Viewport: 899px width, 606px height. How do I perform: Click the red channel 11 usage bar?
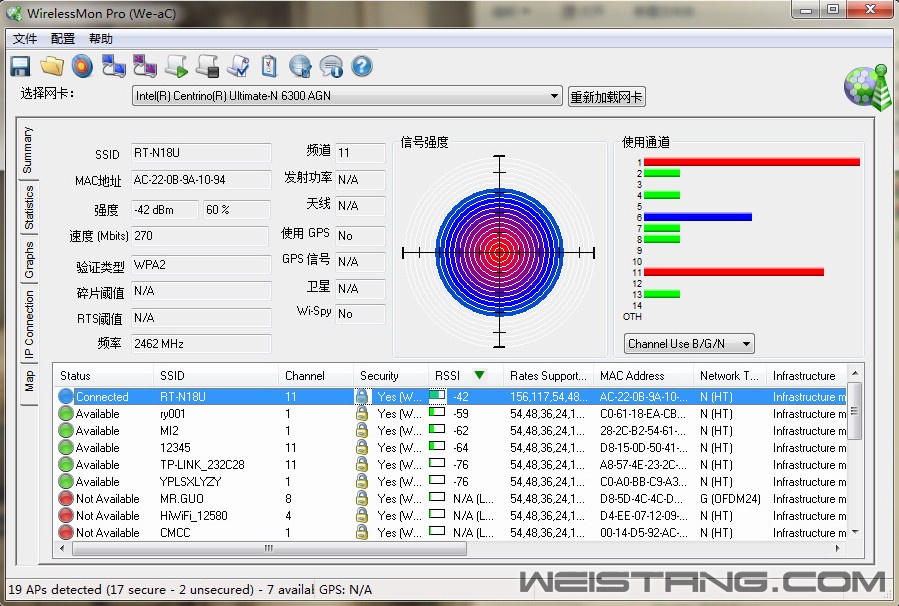pyautogui.click(x=734, y=272)
